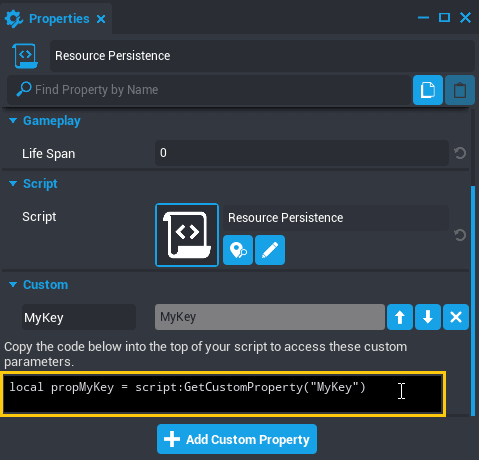Reset the Script property to default

pos(460,235)
